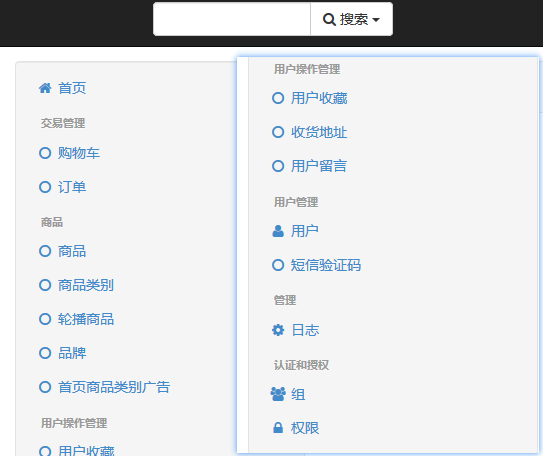This screenshot has height=456, width=543.
Task: Click the circle icon beside 品牌
Action: click(45, 353)
